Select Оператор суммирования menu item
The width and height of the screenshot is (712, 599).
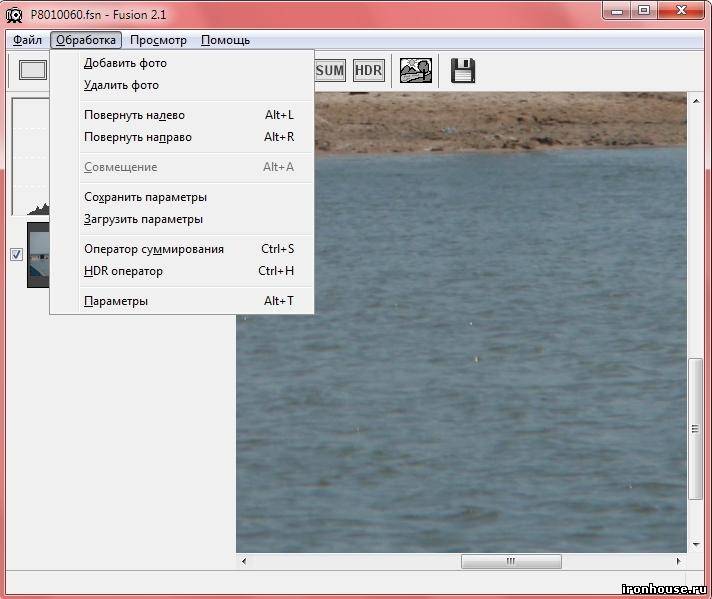[x=154, y=249]
